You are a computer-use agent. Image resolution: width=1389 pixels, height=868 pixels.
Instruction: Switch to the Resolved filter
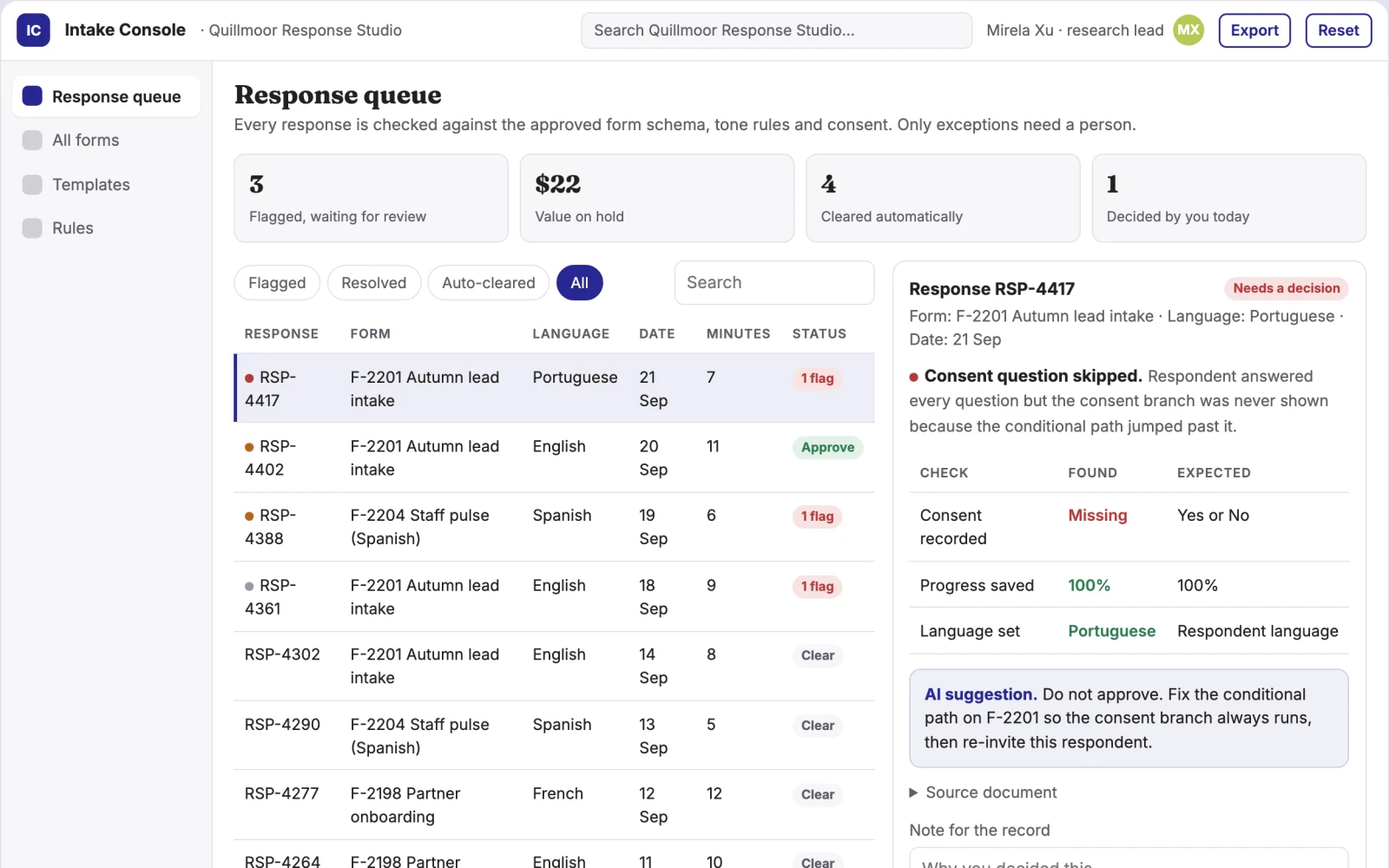coord(373,283)
